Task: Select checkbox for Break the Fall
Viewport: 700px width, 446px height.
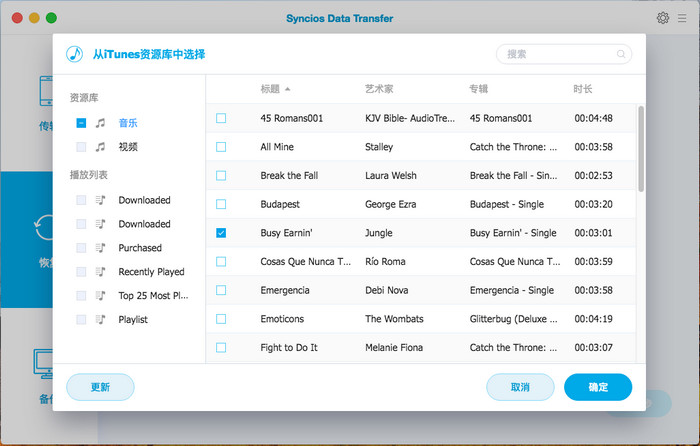Action: tap(221, 175)
